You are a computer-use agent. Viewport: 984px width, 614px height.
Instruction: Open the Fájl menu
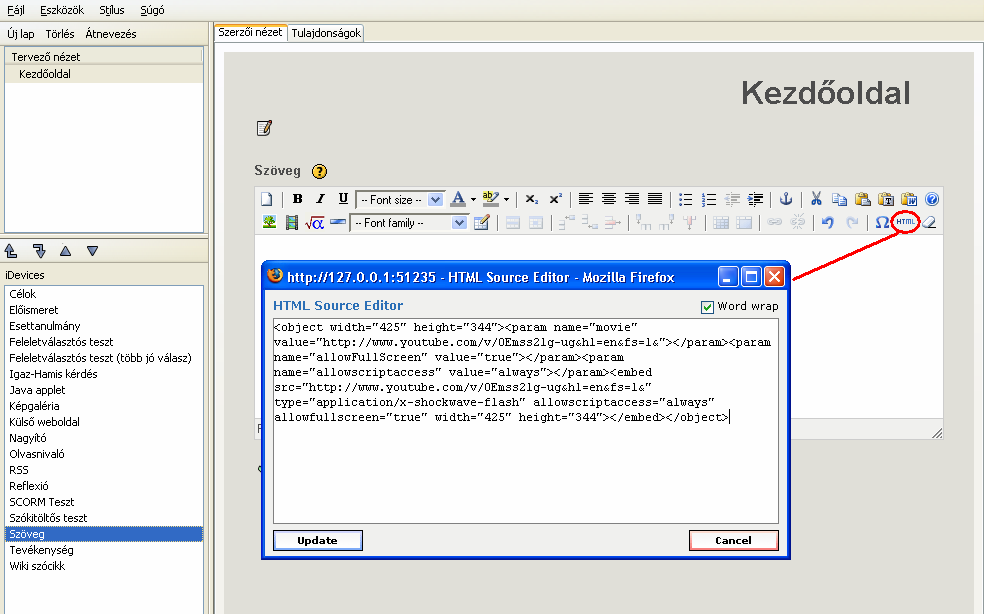(x=16, y=10)
